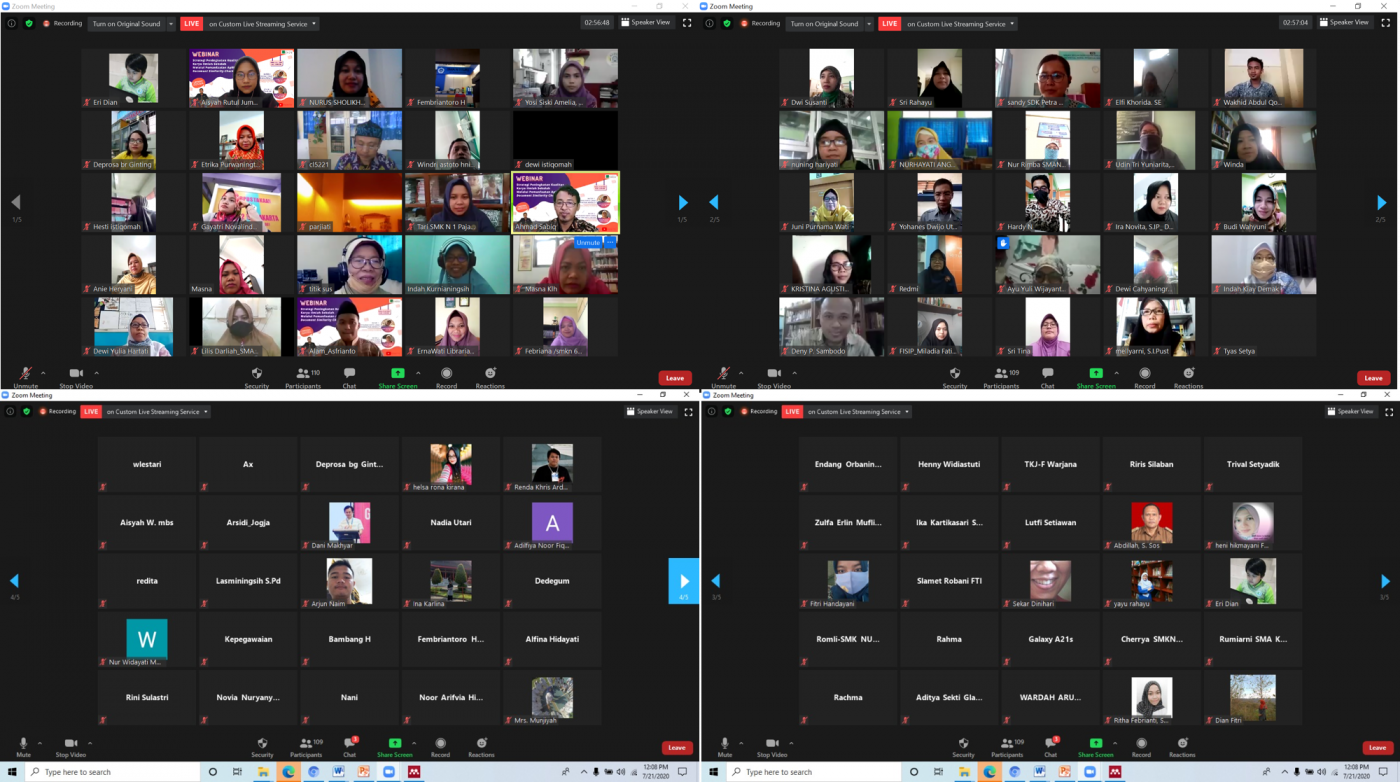Screen dimensions: 1400x782
Task: Unmute microphone in the 2/5 page window
Action: (x=723, y=377)
